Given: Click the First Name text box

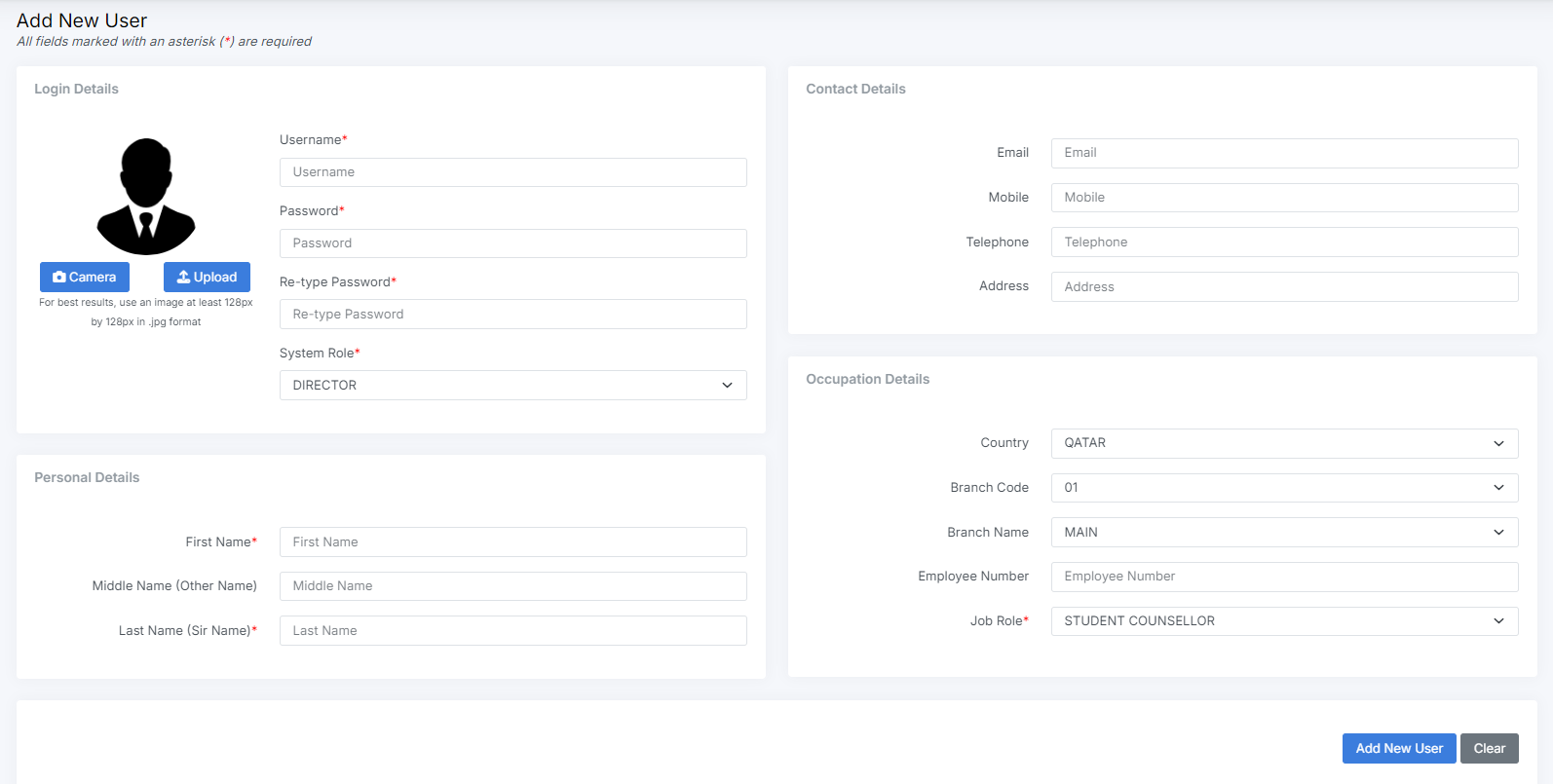Looking at the screenshot, I should (x=512, y=542).
